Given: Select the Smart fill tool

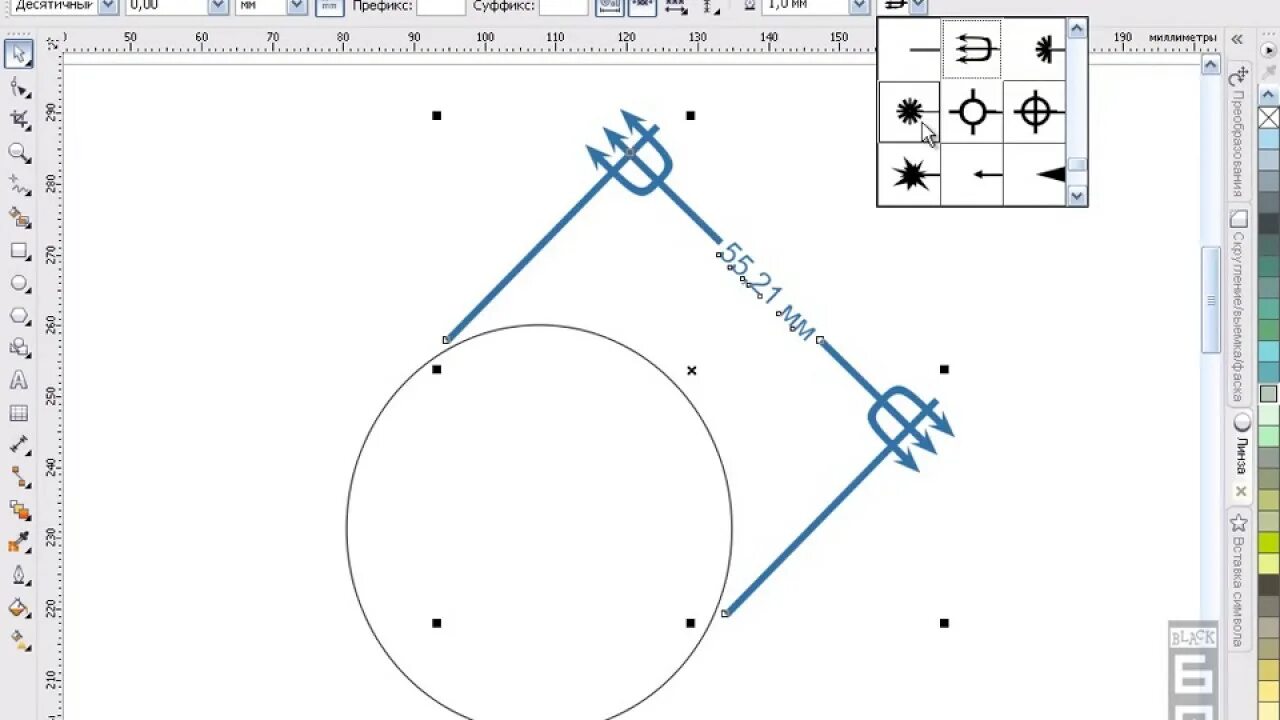Looking at the screenshot, I should [x=18, y=218].
